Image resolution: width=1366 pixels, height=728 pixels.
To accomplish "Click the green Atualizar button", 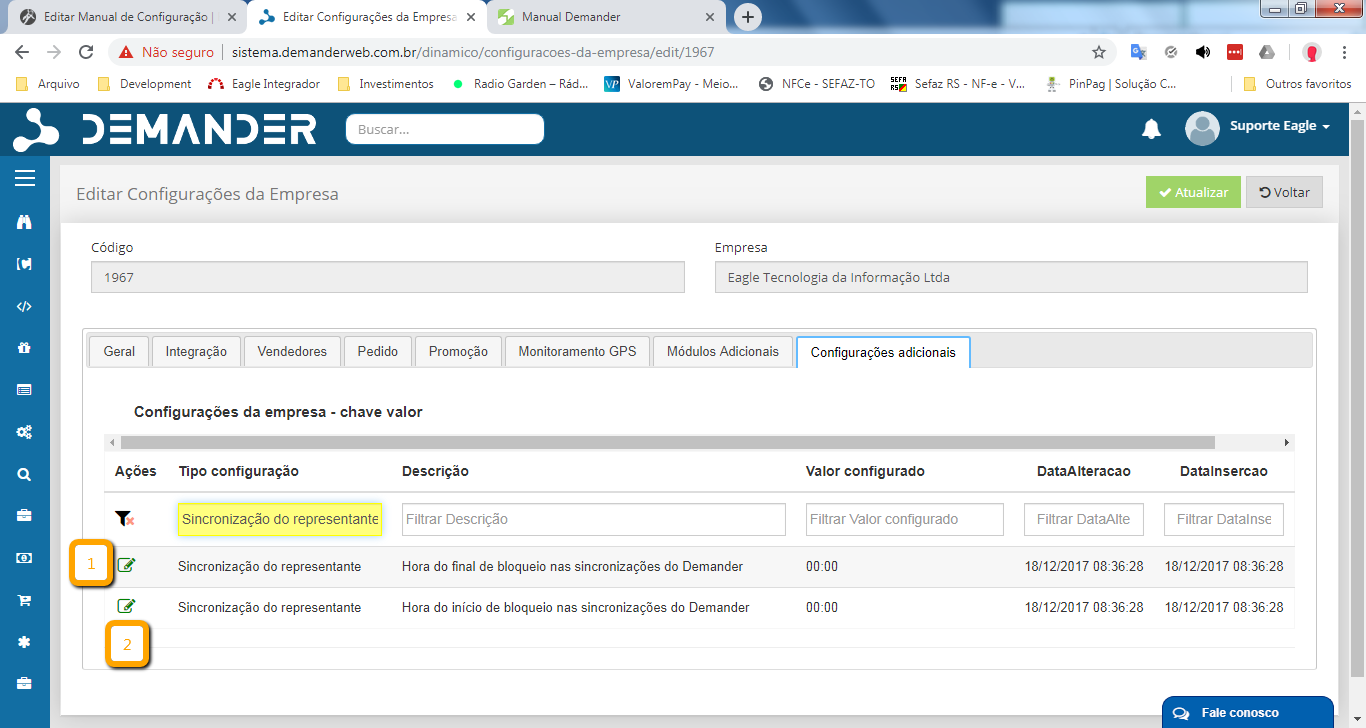I will tap(1193, 192).
